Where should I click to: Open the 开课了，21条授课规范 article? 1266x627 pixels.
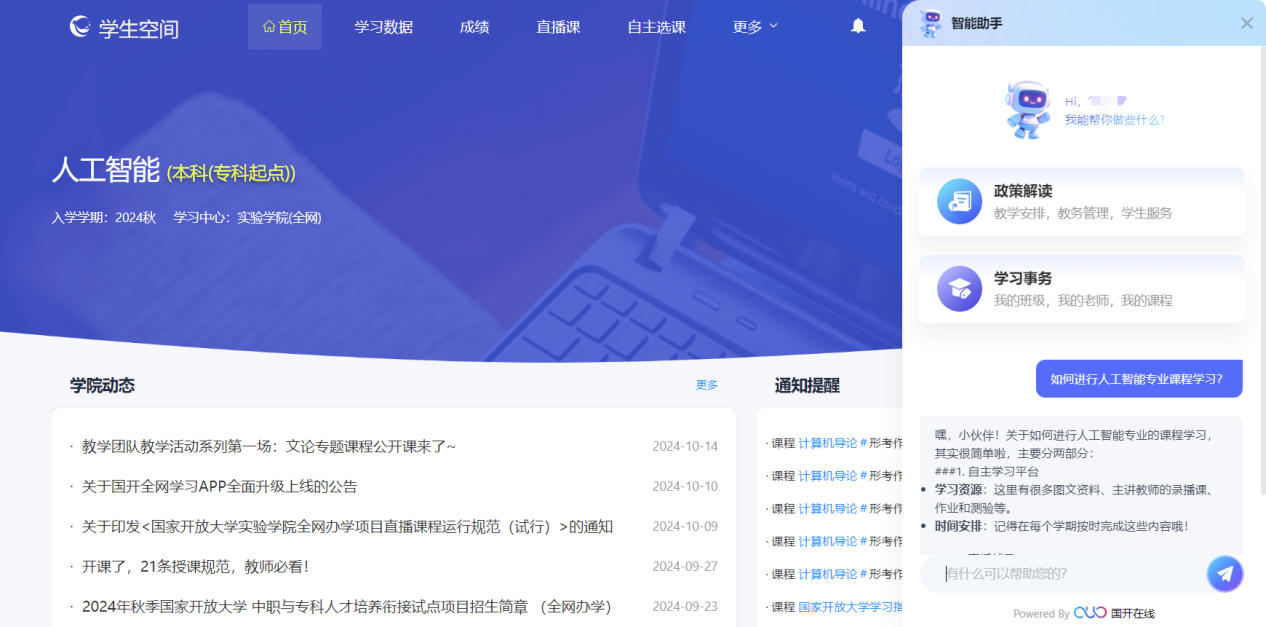pos(195,567)
